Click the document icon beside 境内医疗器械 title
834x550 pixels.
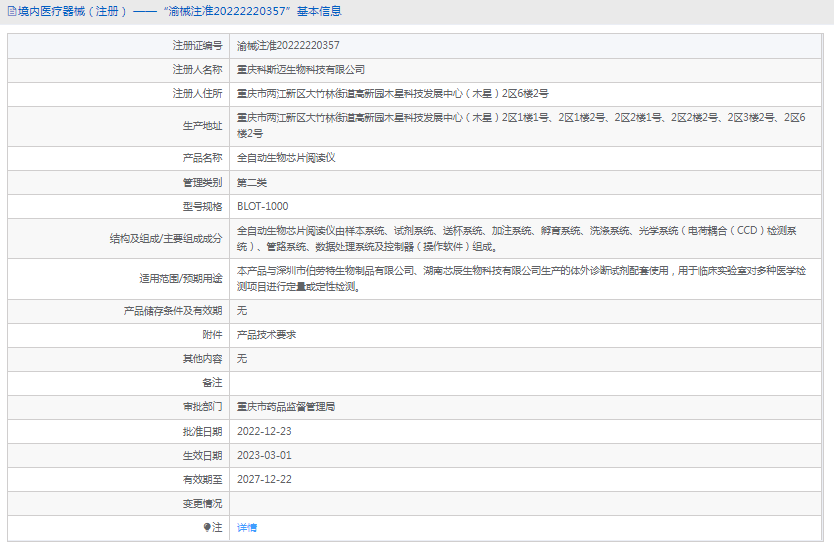(12, 11)
